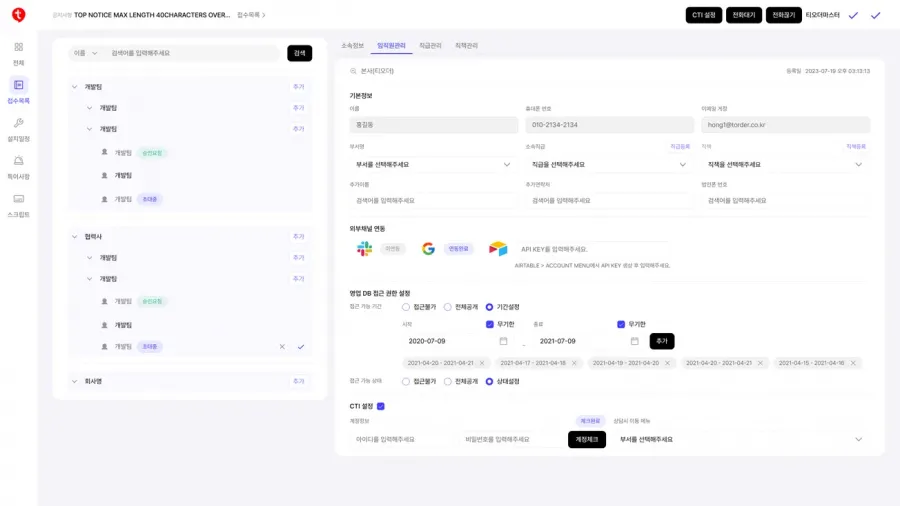Collapse the first 개발팀 subgroup under 협력사

[90, 258]
